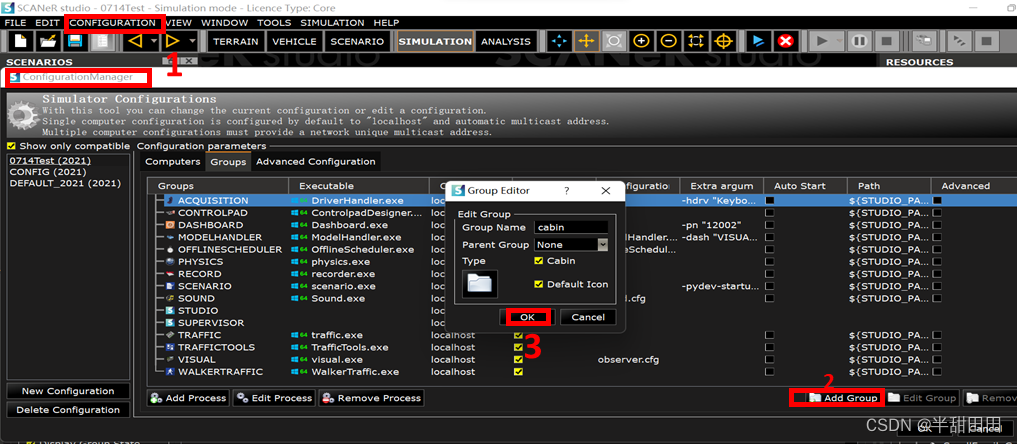Switch to SCENARIO mode
Image resolution: width=1017 pixels, height=444 pixels.
[357, 41]
